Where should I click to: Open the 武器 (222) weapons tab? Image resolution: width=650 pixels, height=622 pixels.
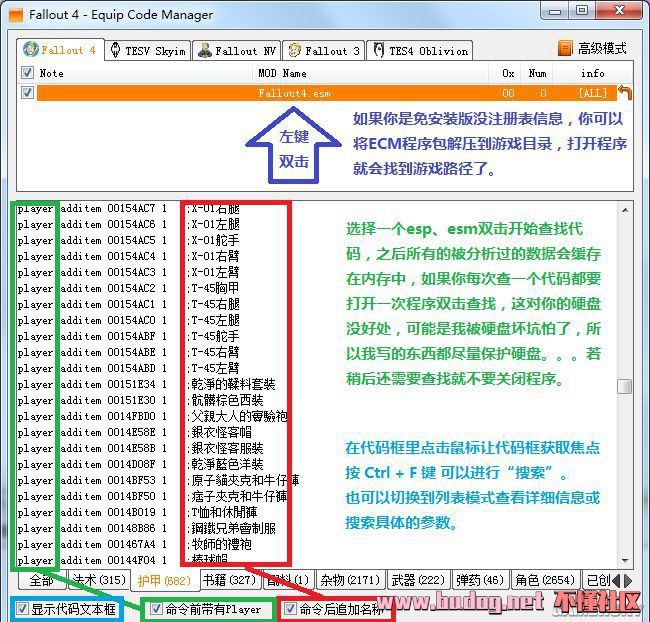click(x=418, y=580)
